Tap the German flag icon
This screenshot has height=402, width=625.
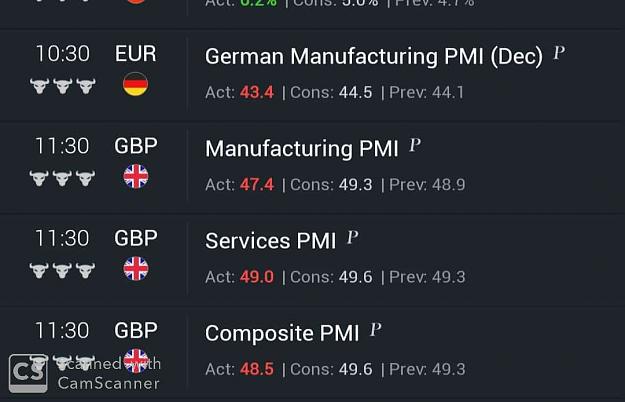pyautogui.click(x=136, y=84)
